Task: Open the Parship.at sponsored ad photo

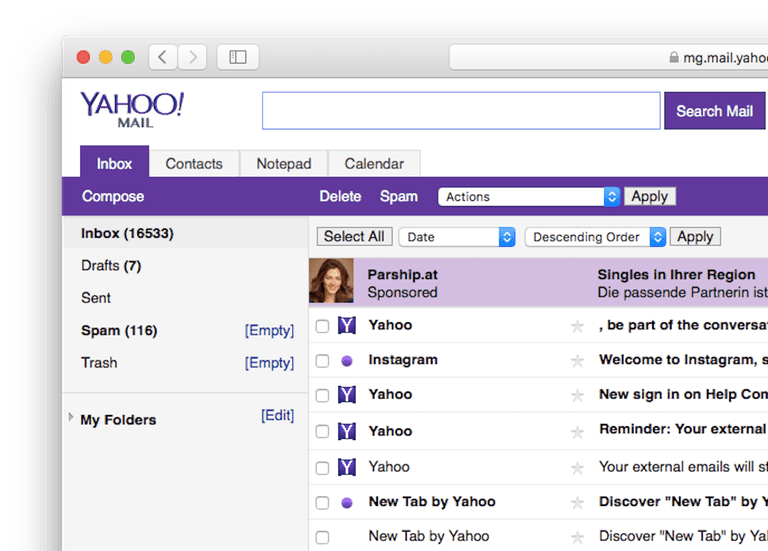Action: click(331, 281)
